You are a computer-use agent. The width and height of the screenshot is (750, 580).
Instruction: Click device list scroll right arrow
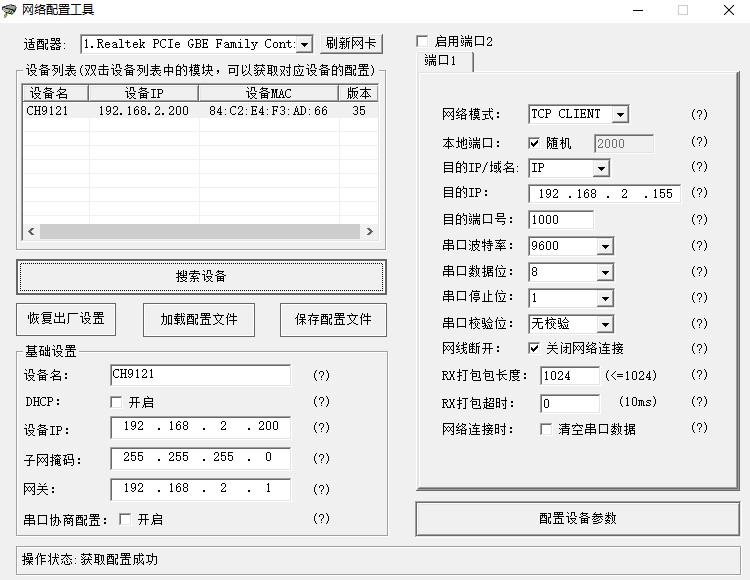tap(369, 231)
